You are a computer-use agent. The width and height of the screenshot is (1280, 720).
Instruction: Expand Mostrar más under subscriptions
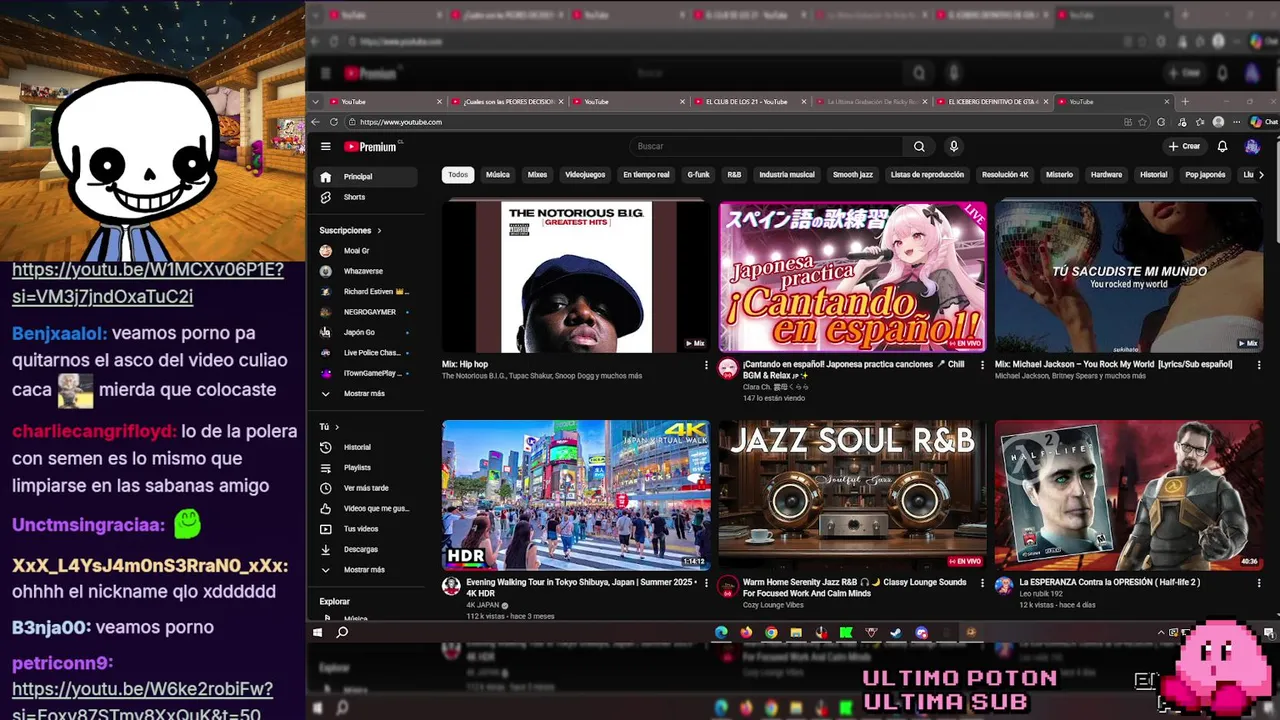[x=366, y=393]
